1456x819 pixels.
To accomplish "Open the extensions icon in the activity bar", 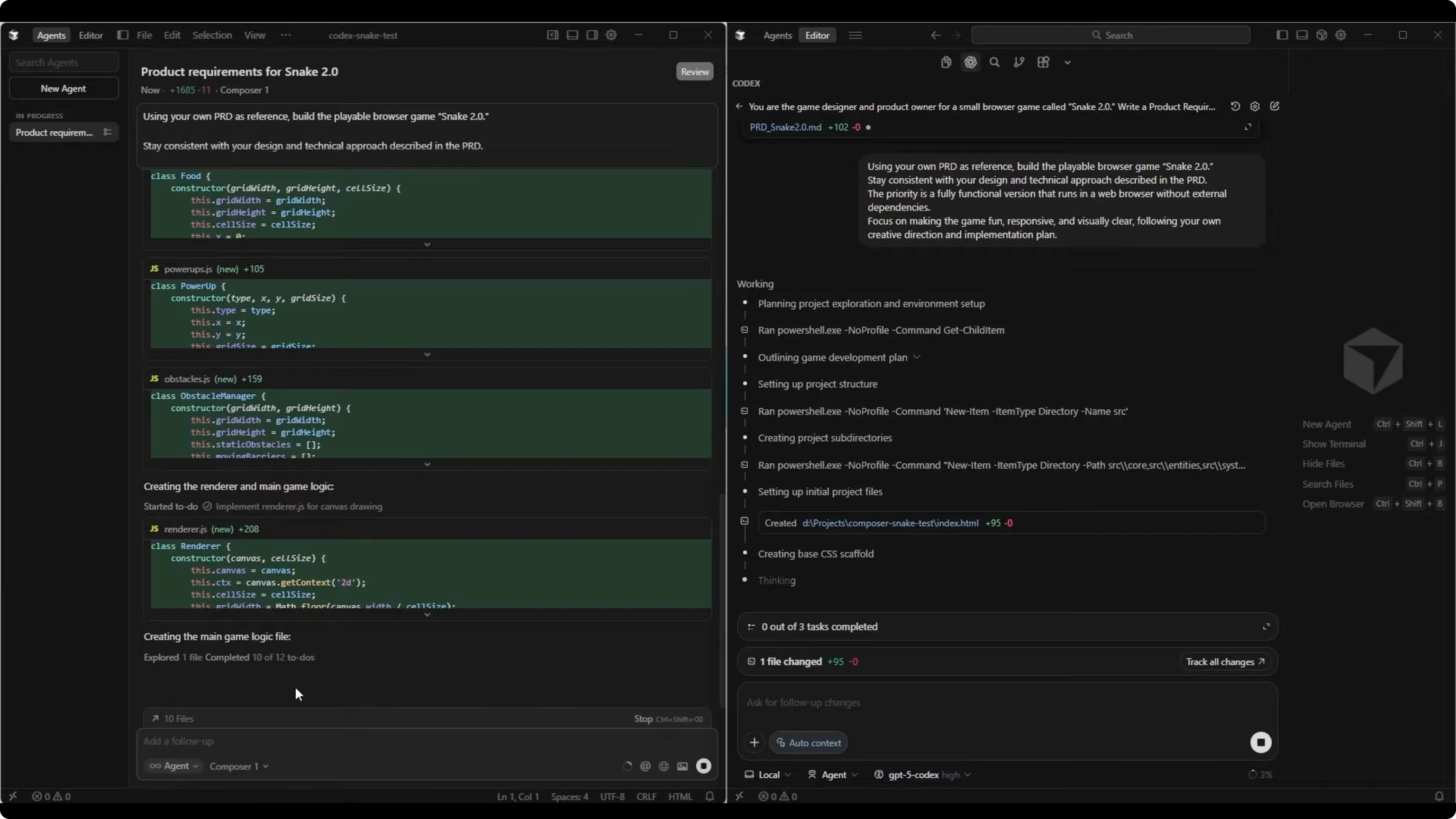I will (x=1043, y=62).
